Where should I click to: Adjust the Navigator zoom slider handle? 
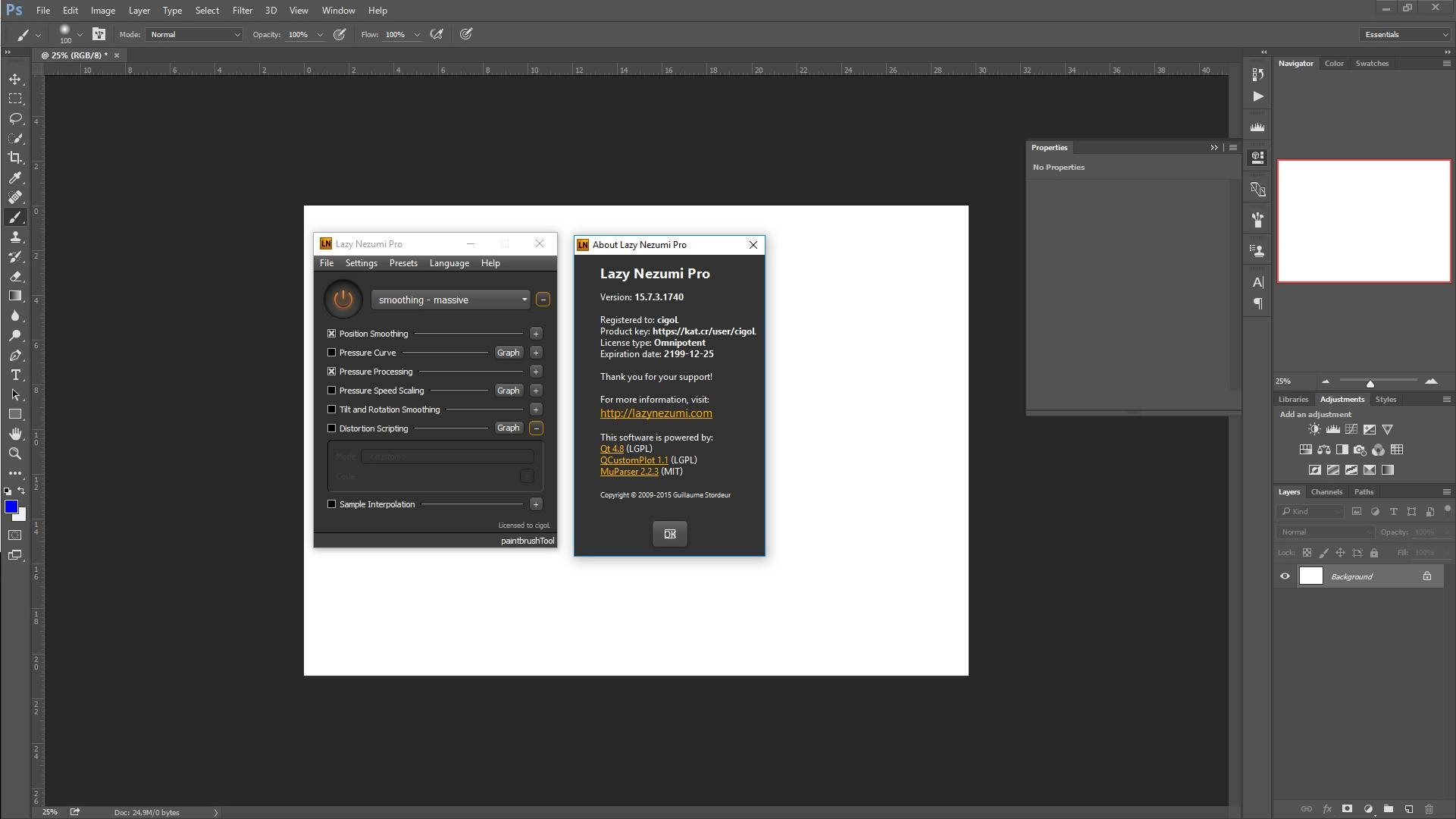click(x=1370, y=383)
